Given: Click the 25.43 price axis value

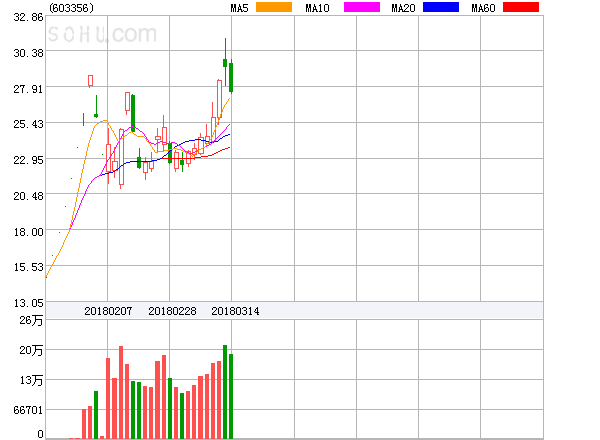Looking at the screenshot, I should (x=28, y=124).
